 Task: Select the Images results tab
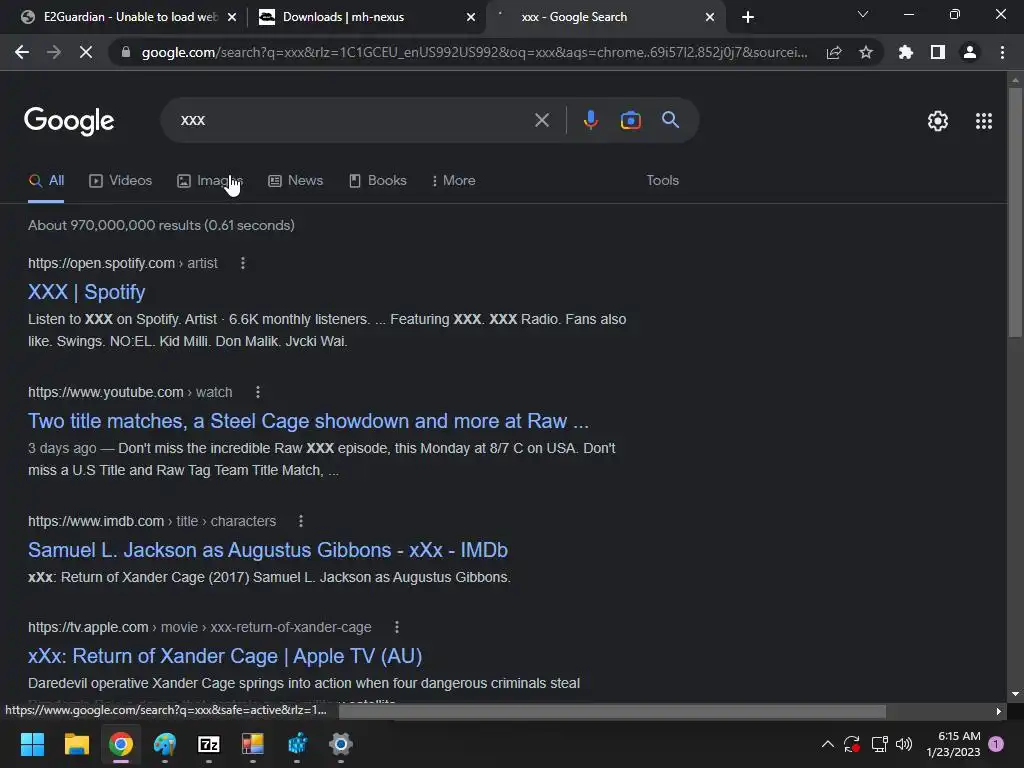point(210,180)
